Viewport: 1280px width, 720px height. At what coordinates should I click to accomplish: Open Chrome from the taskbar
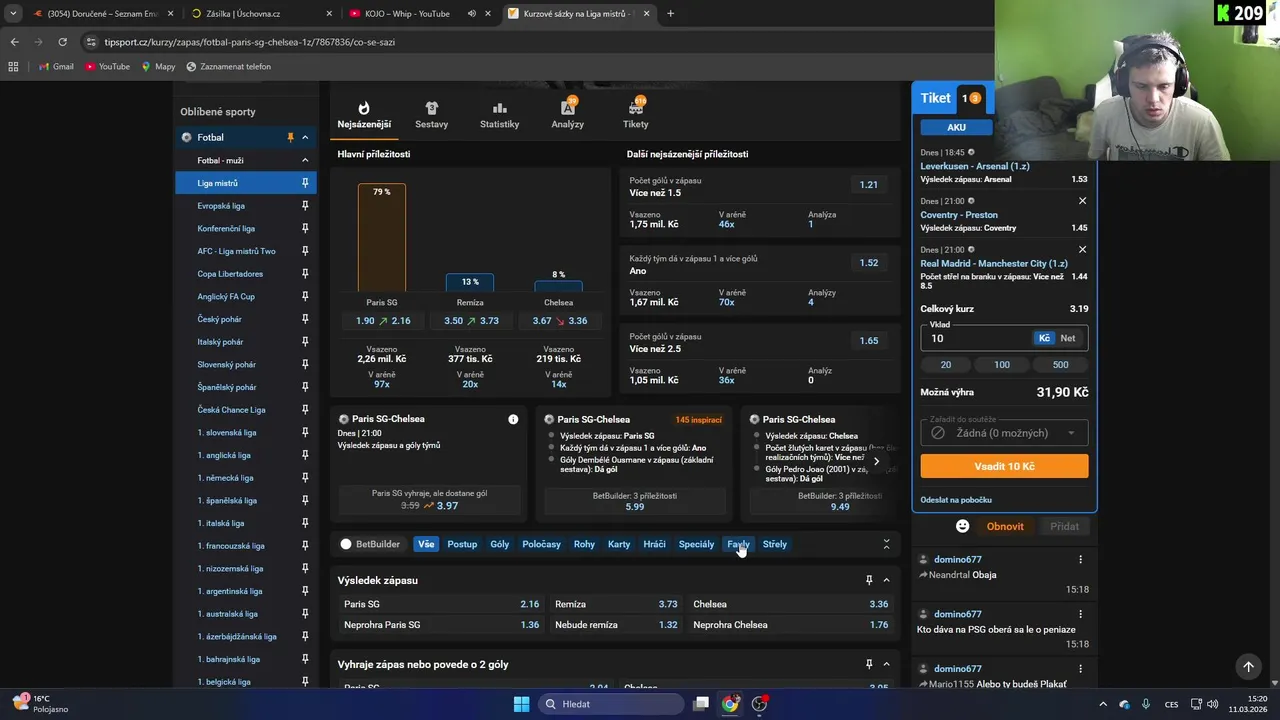pos(730,704)
